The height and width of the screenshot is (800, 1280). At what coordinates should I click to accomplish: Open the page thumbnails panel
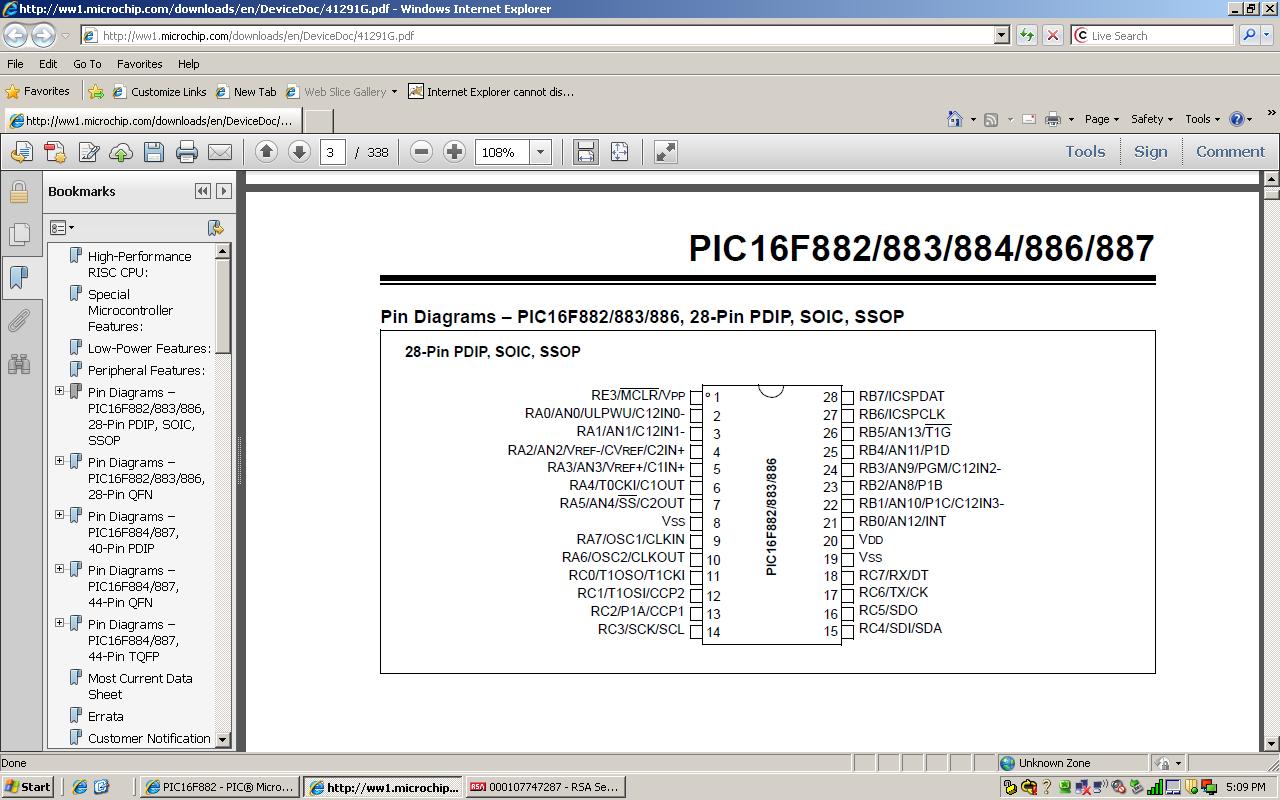click(x=19, y=234)
